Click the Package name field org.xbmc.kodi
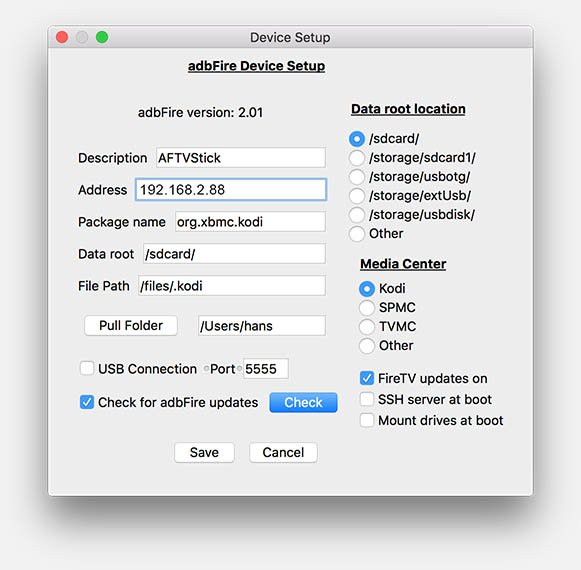 click(250, 222)
